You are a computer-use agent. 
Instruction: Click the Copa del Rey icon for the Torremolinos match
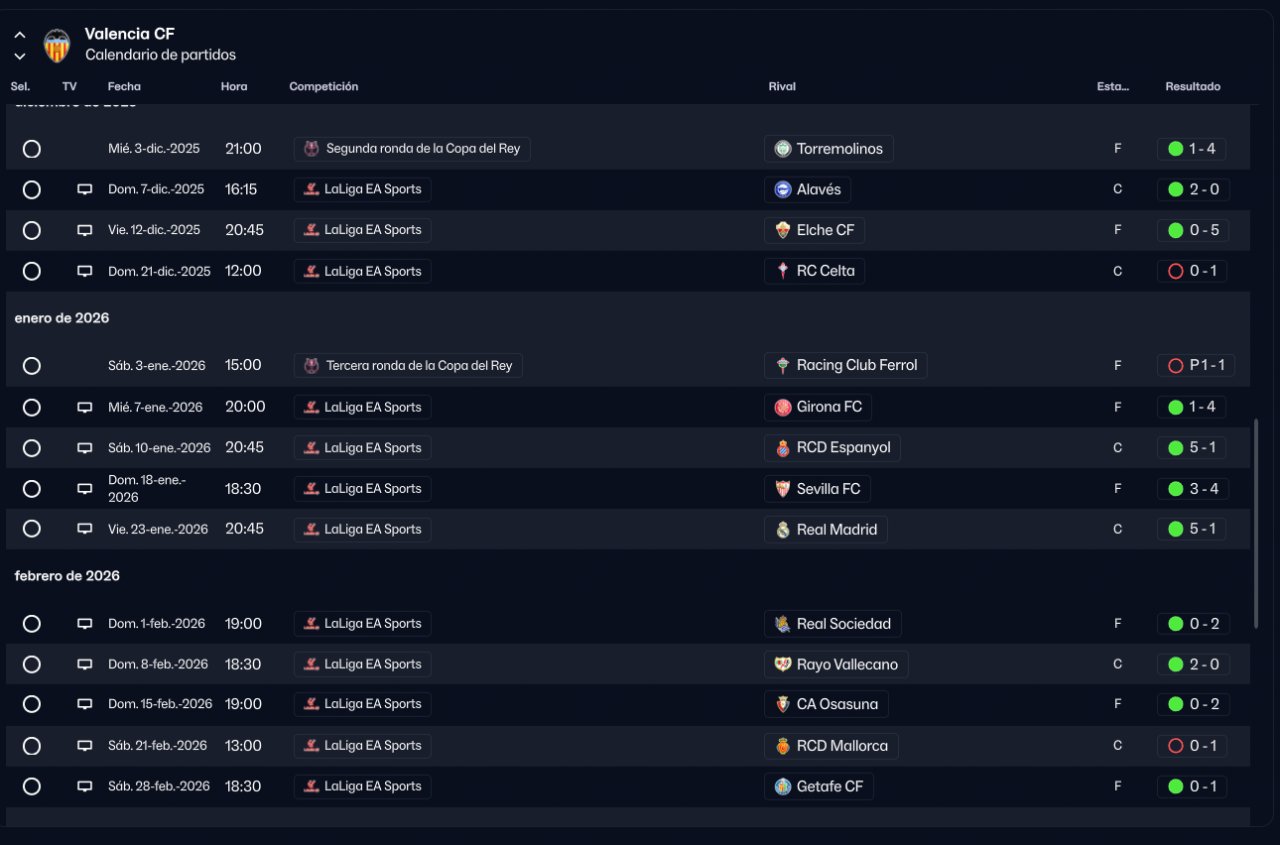pos(312,149)
